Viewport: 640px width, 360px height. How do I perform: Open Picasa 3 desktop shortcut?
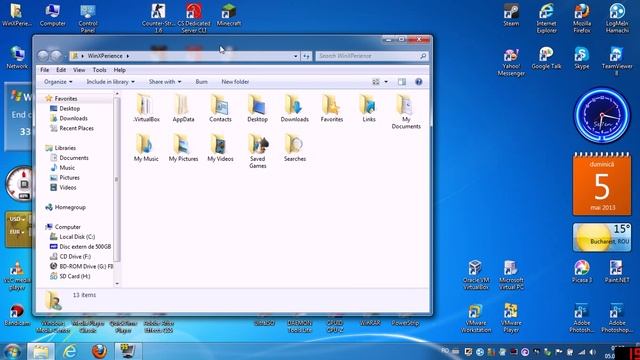(582, 271)
